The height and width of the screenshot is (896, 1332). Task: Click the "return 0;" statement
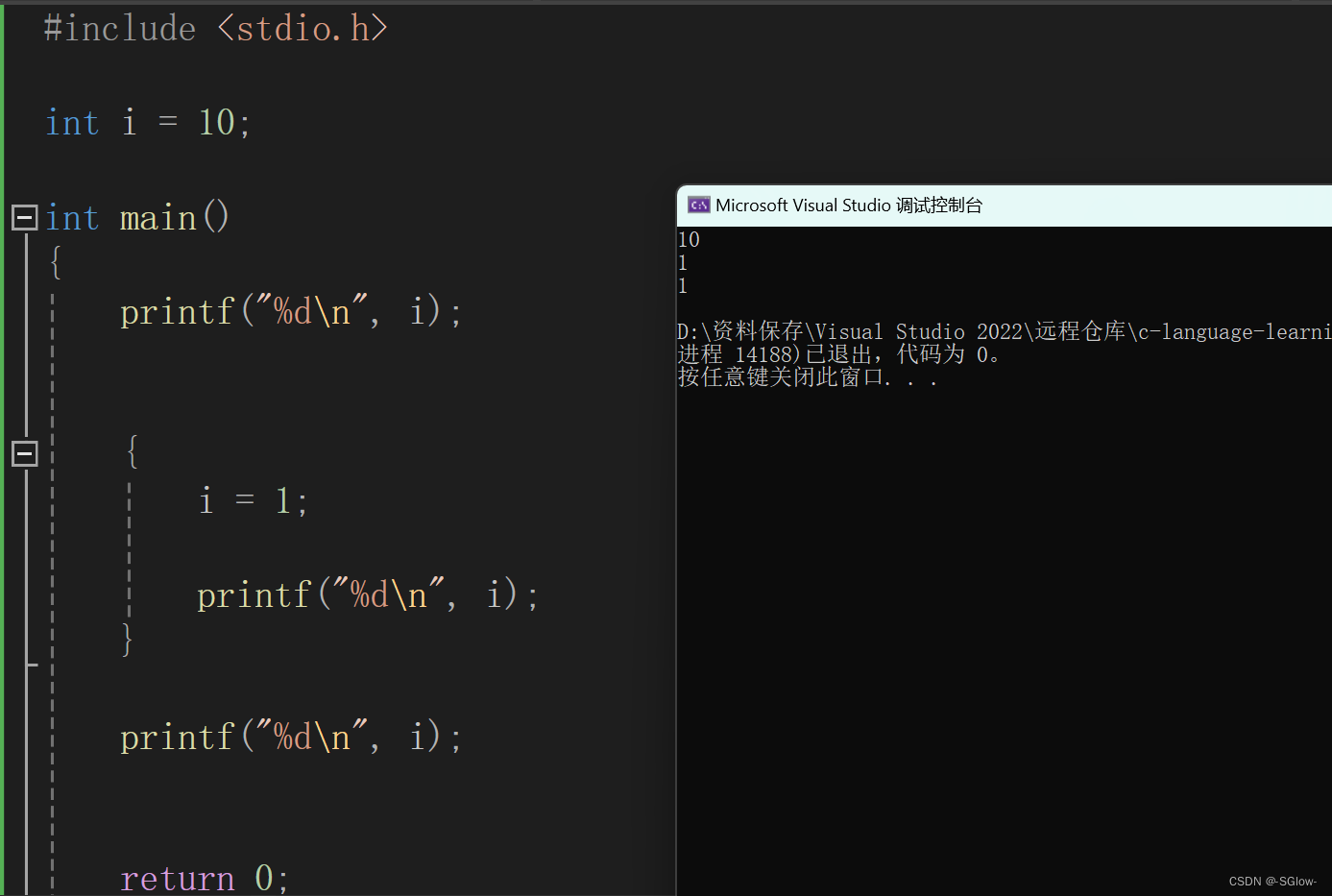(x=205, y=878)
